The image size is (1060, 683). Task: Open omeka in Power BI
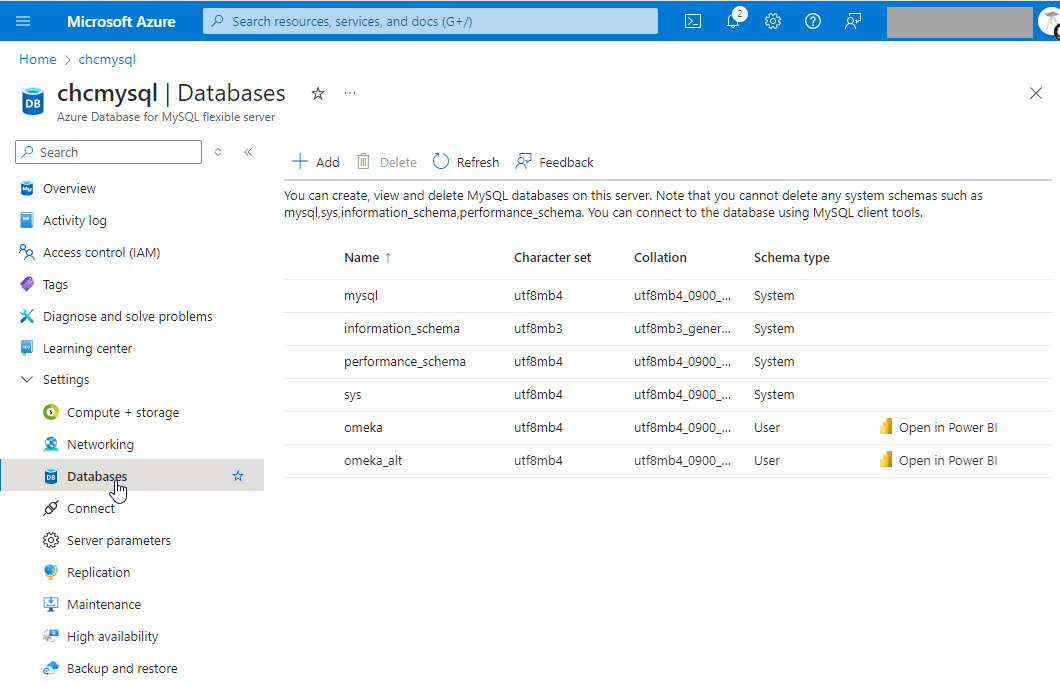point(939,427)
